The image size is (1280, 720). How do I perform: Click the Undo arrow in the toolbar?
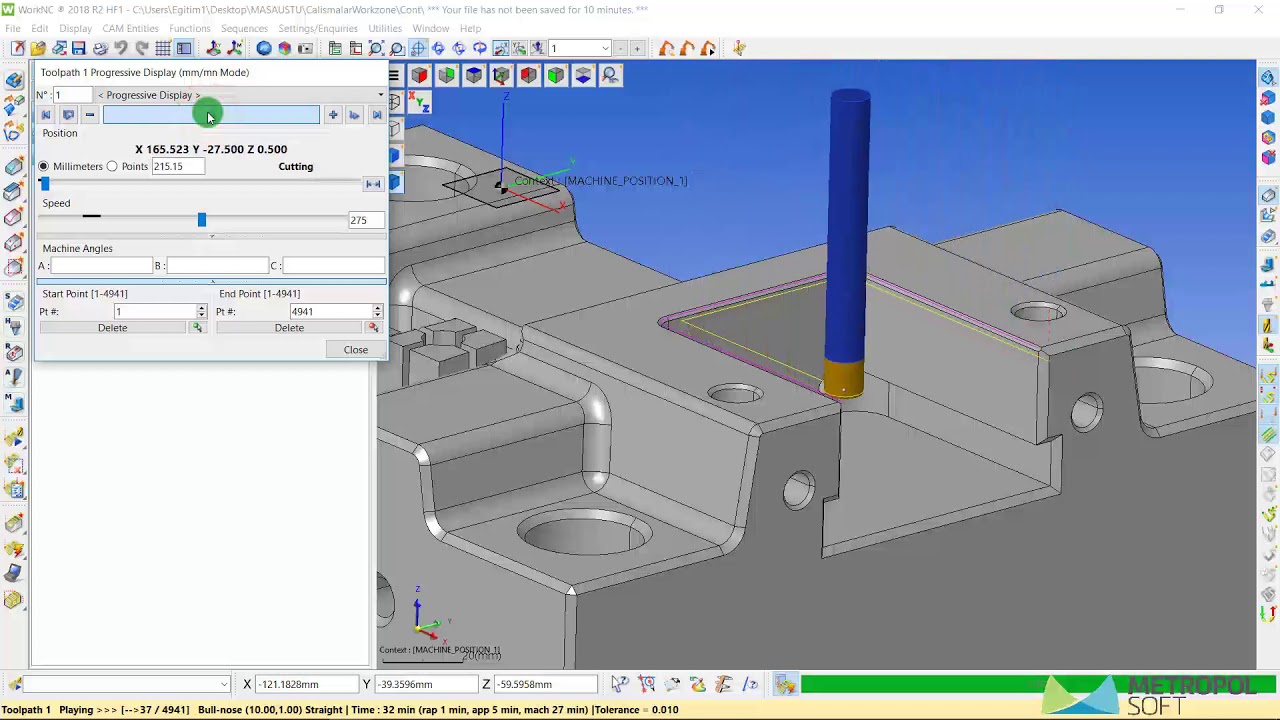pos(121,48)
